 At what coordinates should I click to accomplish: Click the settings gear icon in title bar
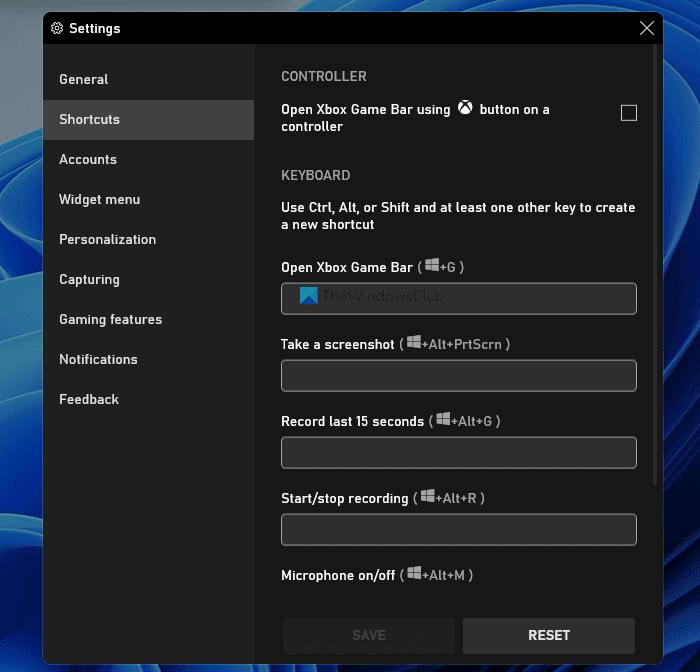click(x=57, y=28)
